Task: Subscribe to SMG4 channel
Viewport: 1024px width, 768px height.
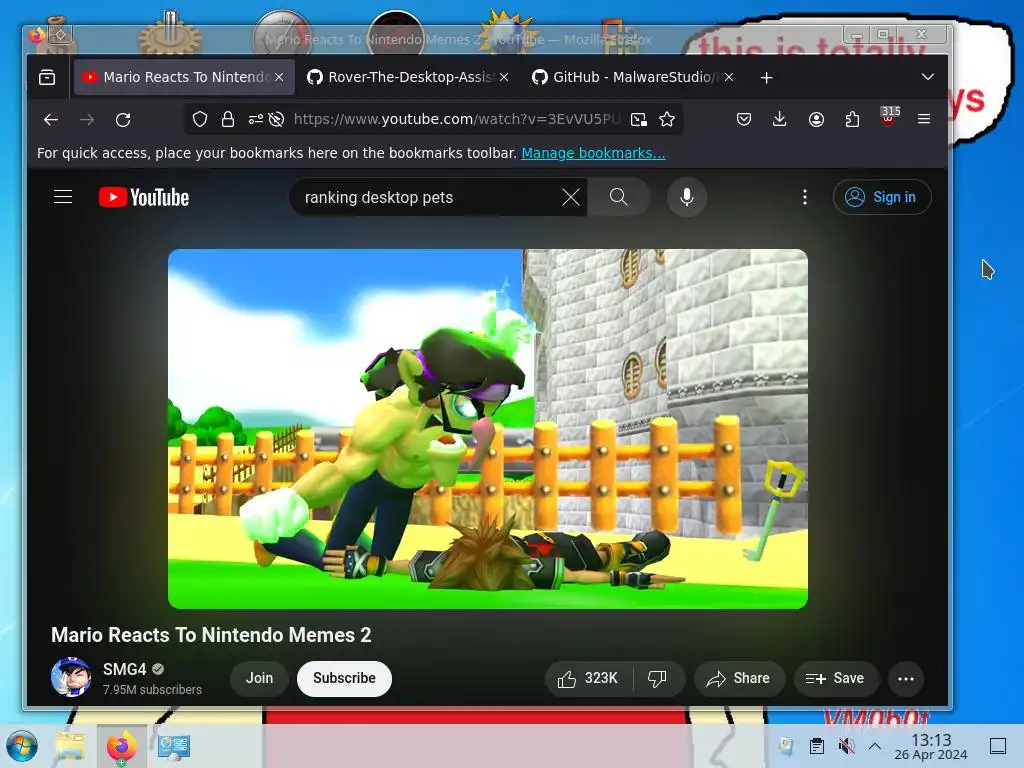Action: tap(344, 679)
